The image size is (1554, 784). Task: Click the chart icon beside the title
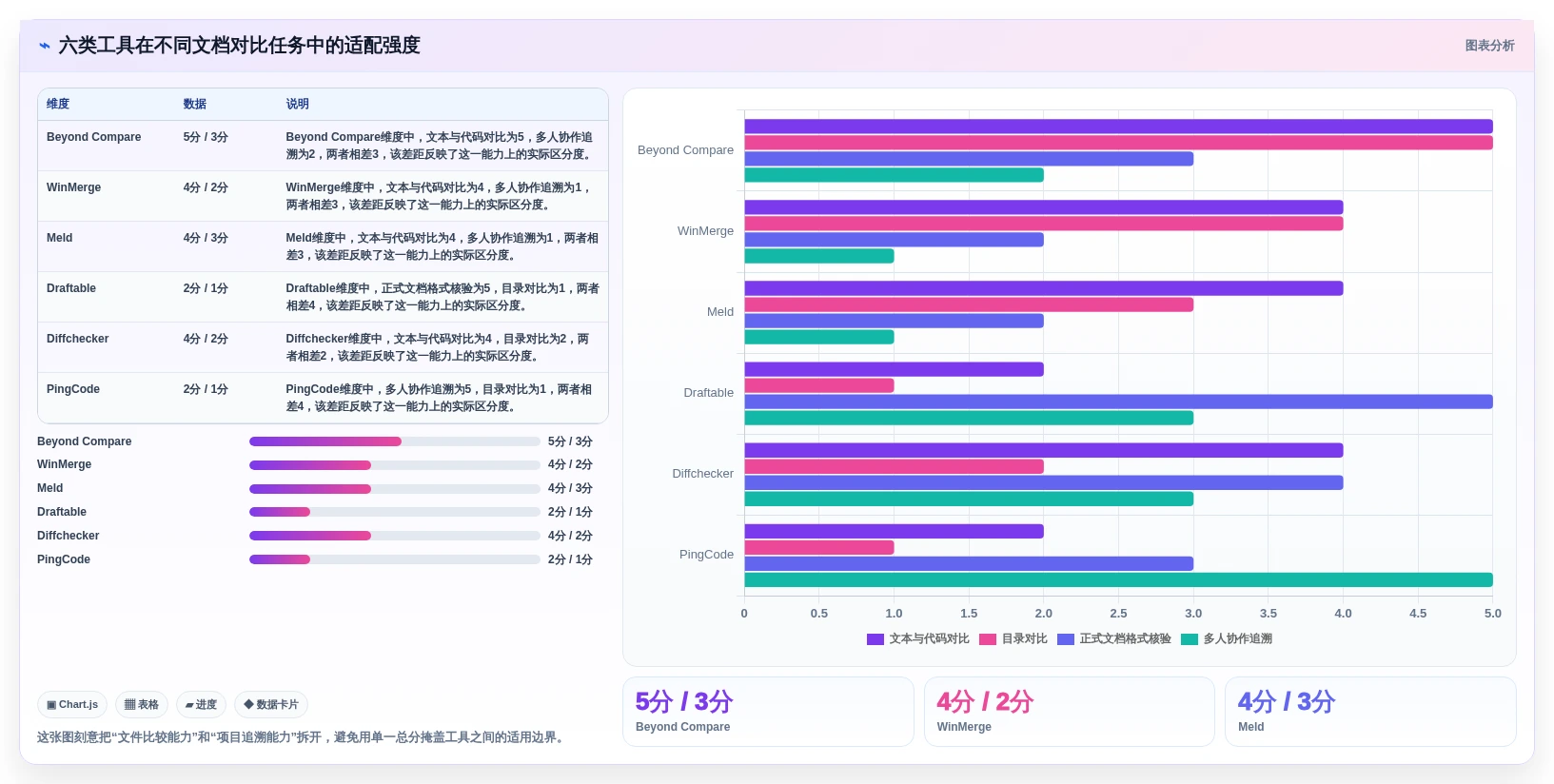point(44,46)
